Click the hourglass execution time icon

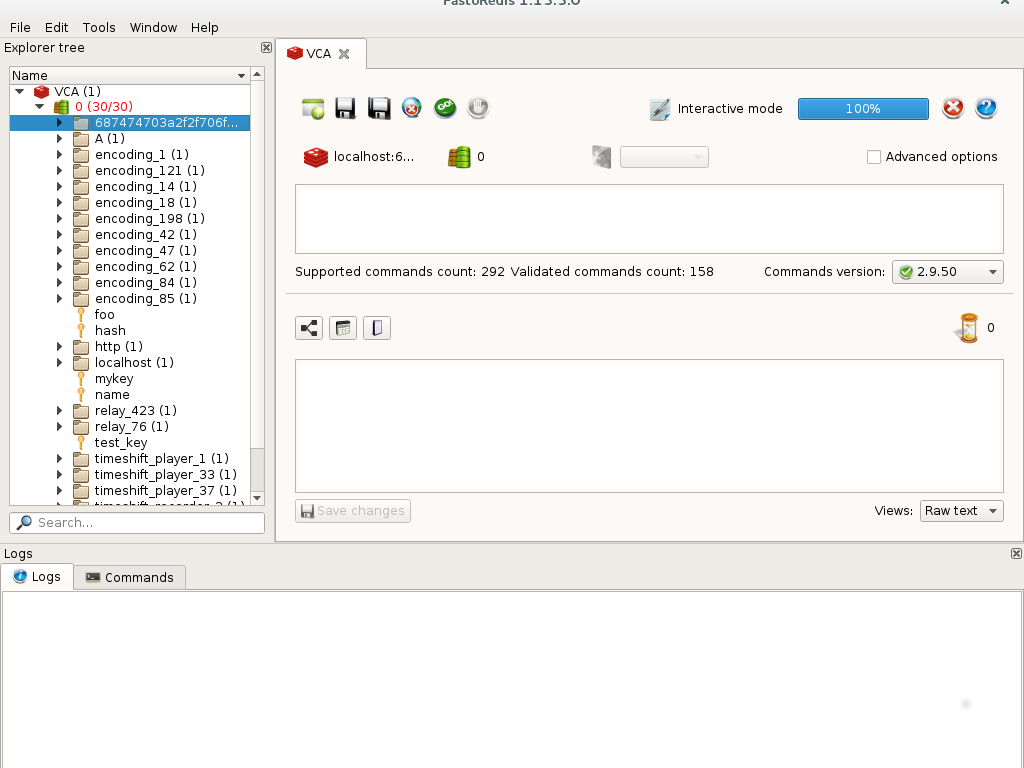tap(968, 328)
